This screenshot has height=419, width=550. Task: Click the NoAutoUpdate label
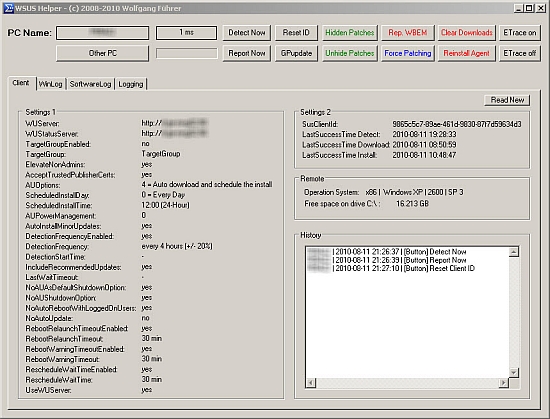[x=49, y=318]
